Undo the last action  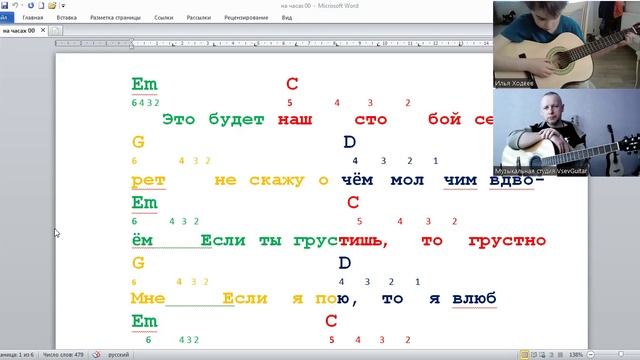pyautogui.click(x=15, y=5)
